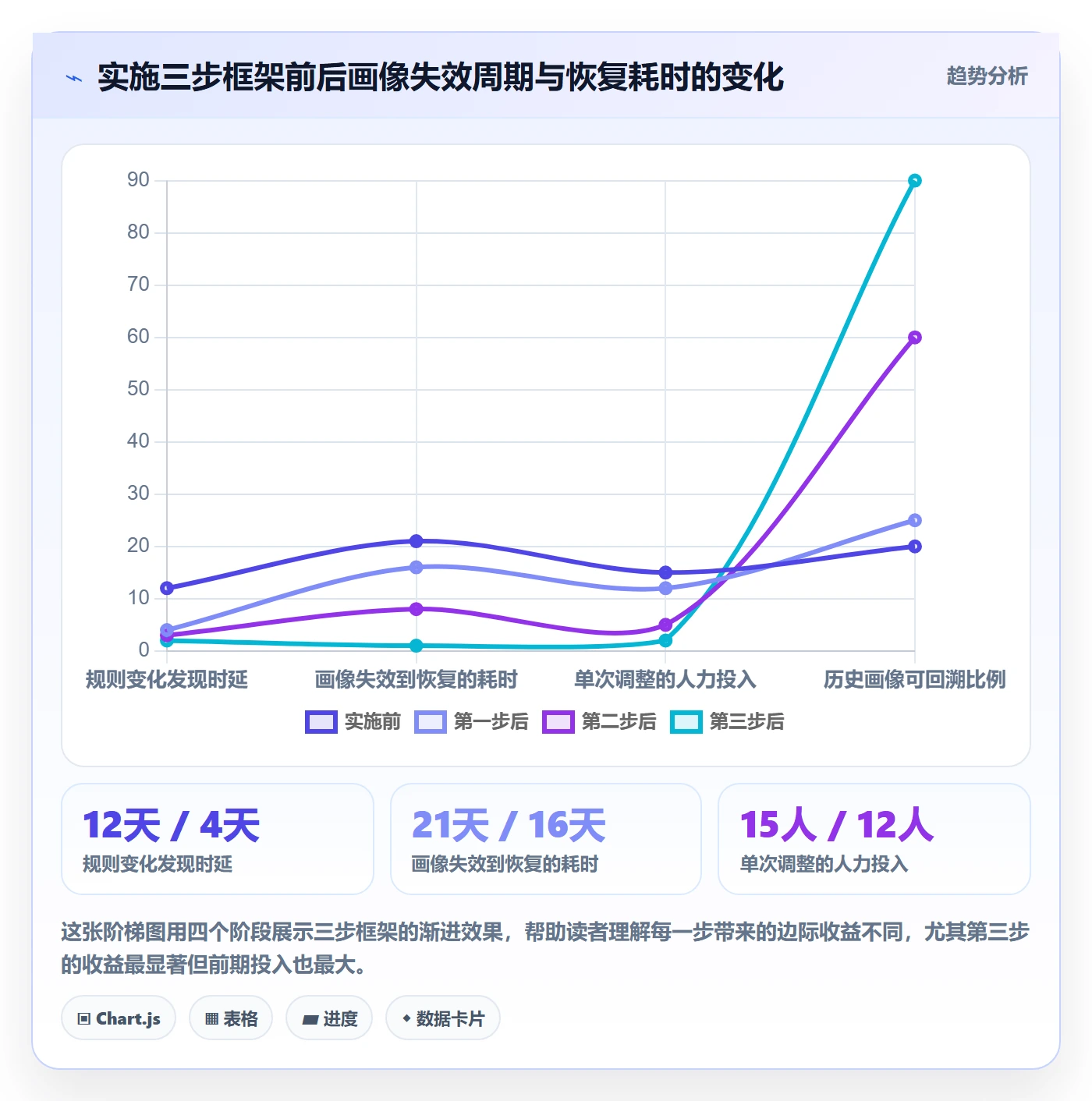Open the 21天 / 16天 stat card
The width and height of the screenshot is (1092, 1101).
tap(546, 839)
